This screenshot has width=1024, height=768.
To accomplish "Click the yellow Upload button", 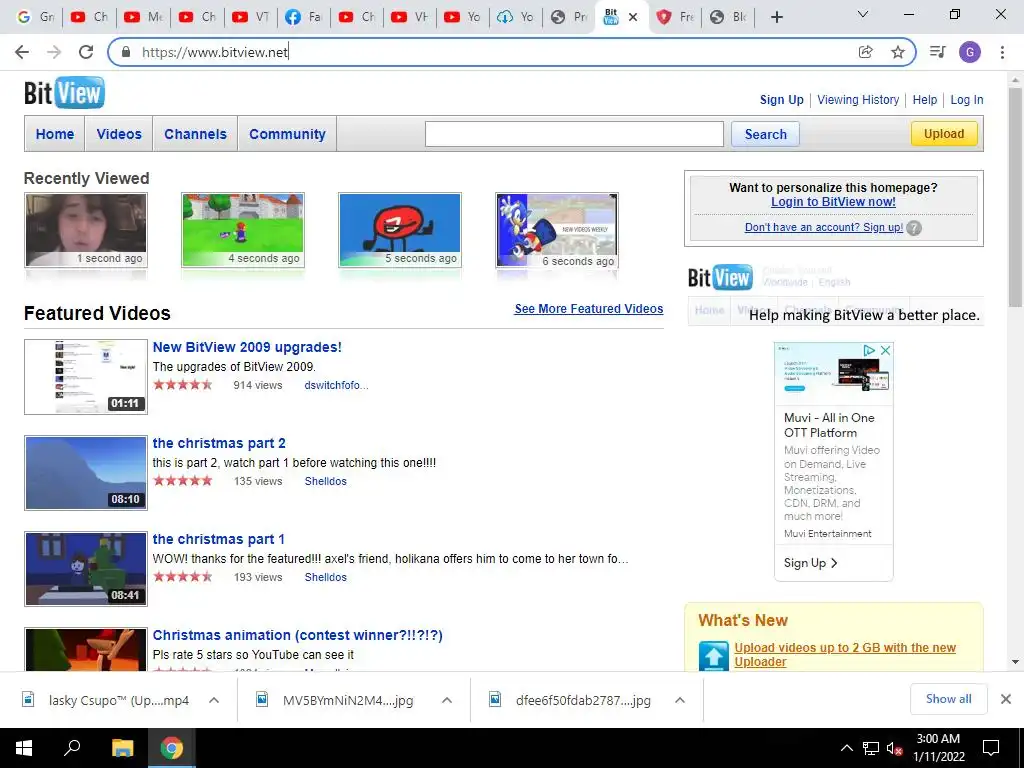I will [944, 133].
